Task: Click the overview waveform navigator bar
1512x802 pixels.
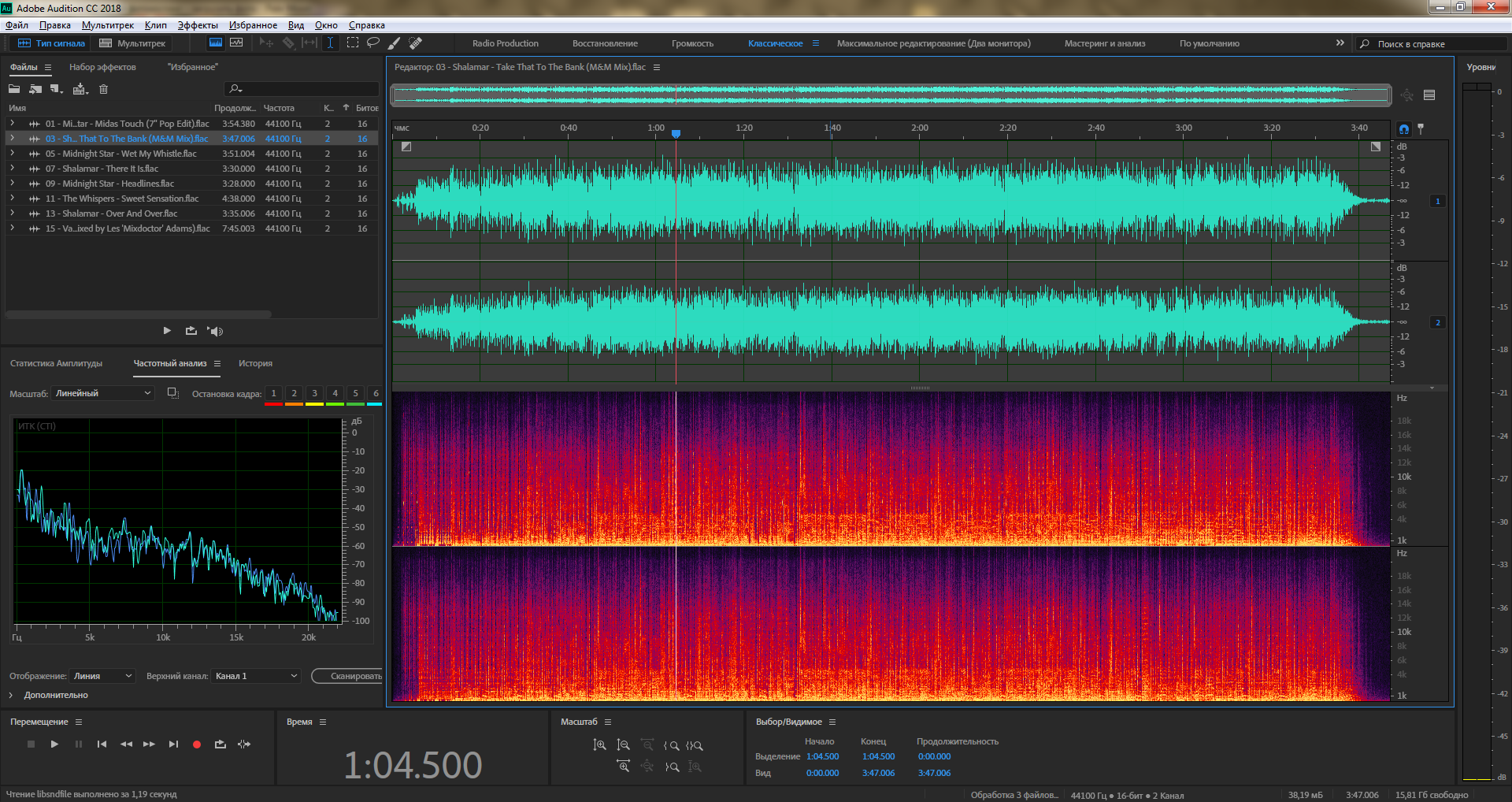Action: (891, 95)
